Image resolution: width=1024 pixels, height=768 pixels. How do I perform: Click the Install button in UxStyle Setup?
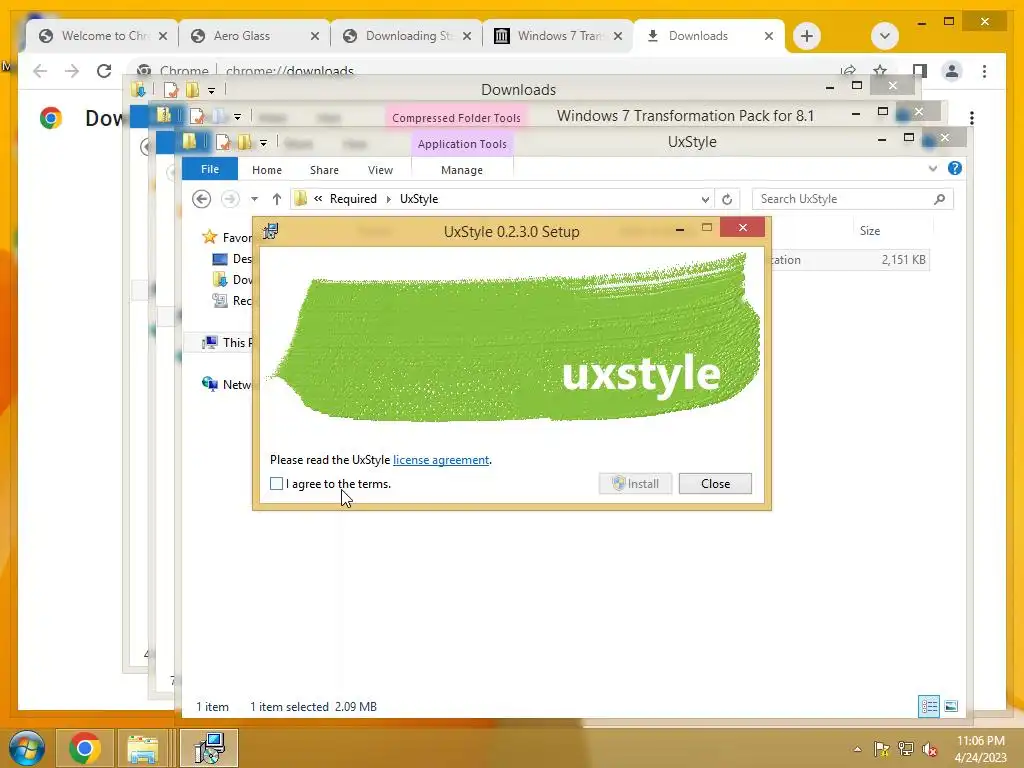tap(635, 484)
